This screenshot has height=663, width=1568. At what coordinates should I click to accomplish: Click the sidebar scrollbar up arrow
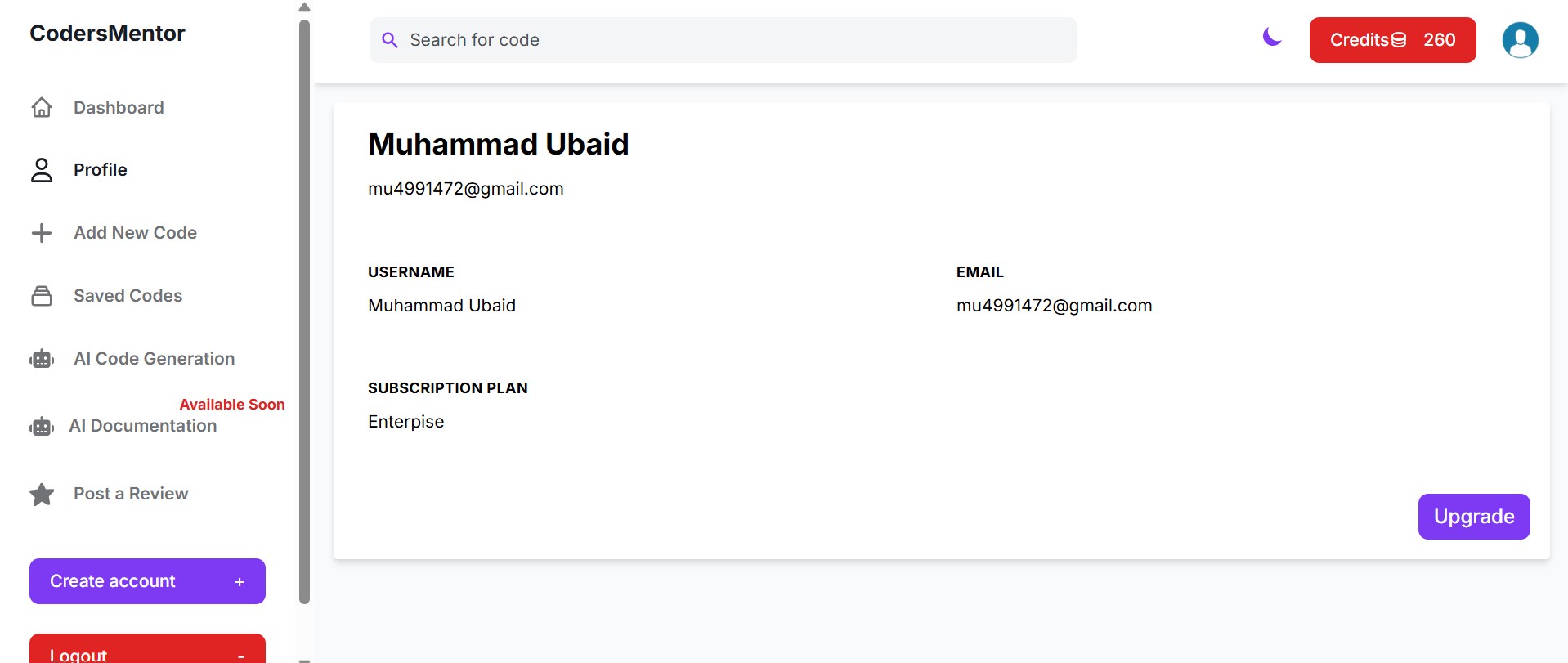304,7
